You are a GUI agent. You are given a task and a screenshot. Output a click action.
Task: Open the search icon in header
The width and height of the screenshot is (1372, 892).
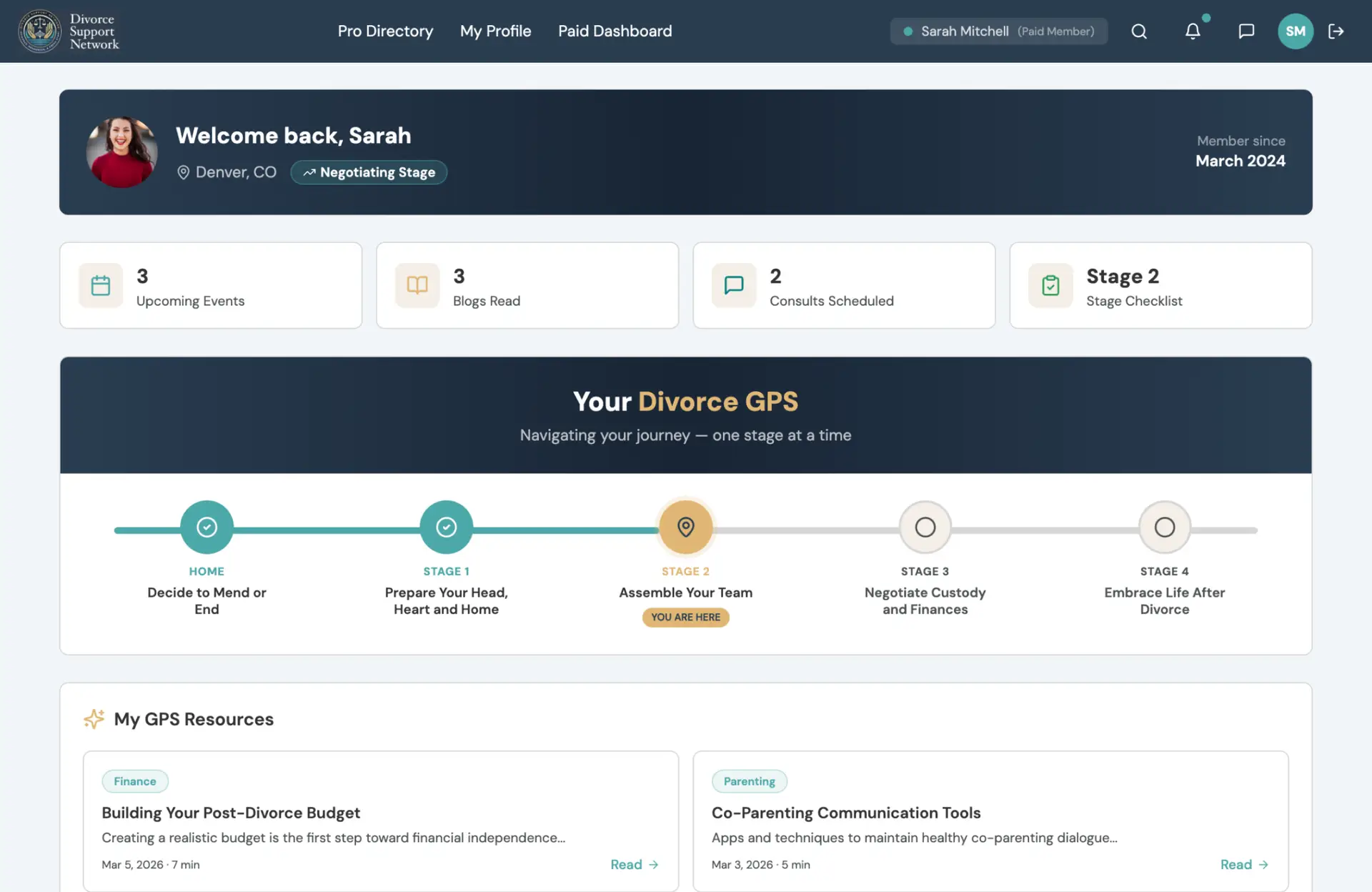click(x=1139, y=31)
